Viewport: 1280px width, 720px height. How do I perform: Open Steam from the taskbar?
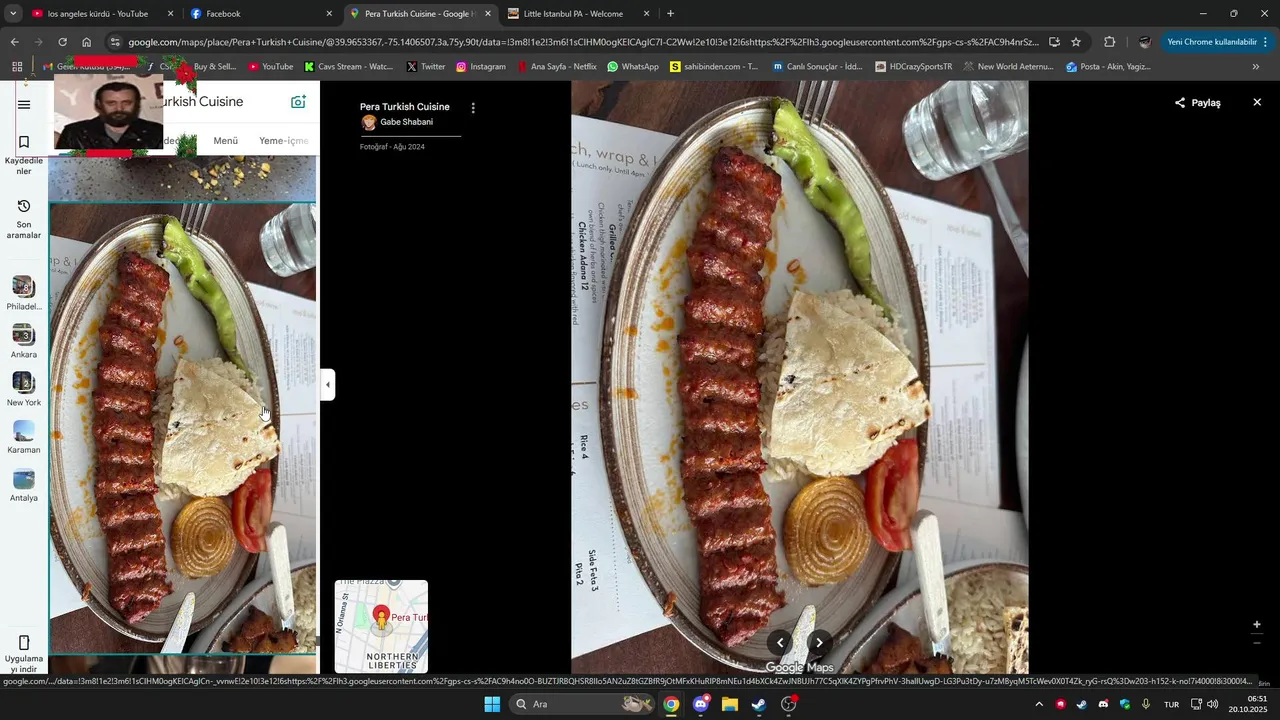(x=759, y=704)
